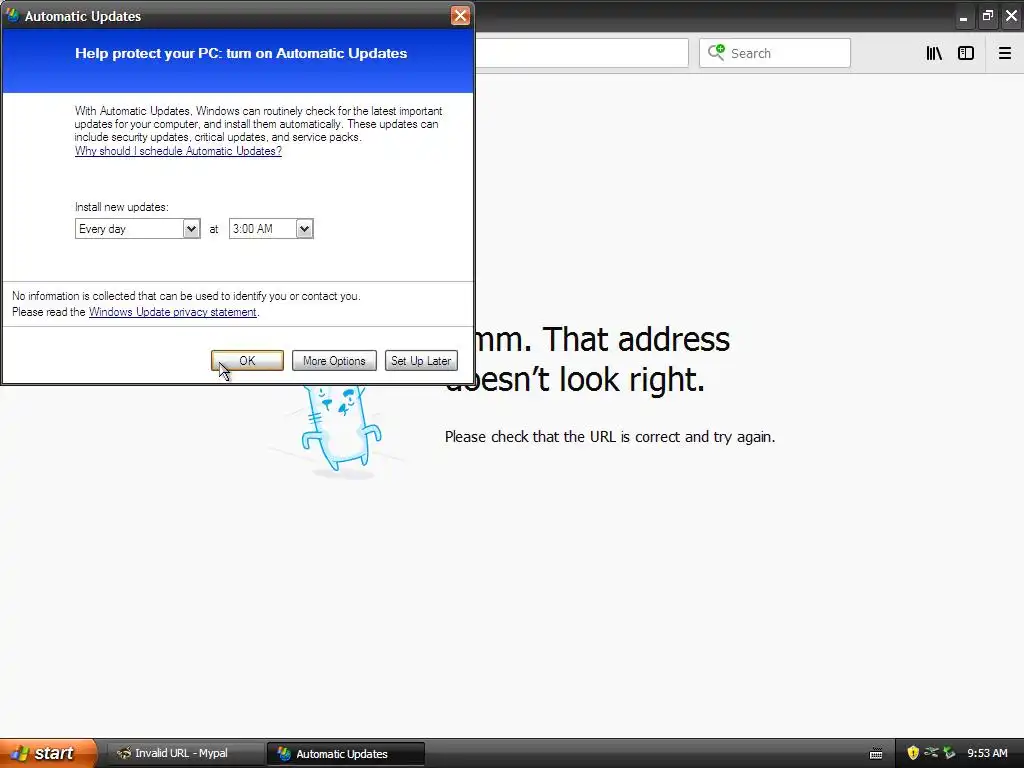Screen dimensions: 1024x768
Task: Click the Safely Remove Hardware tray icon
Action: coord(931,753)
